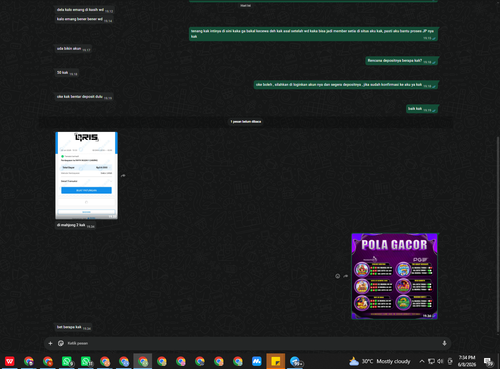Screen dimensions: 500x369
Task: Select the '50 kak' message
Action: click(x=66, y=73)
